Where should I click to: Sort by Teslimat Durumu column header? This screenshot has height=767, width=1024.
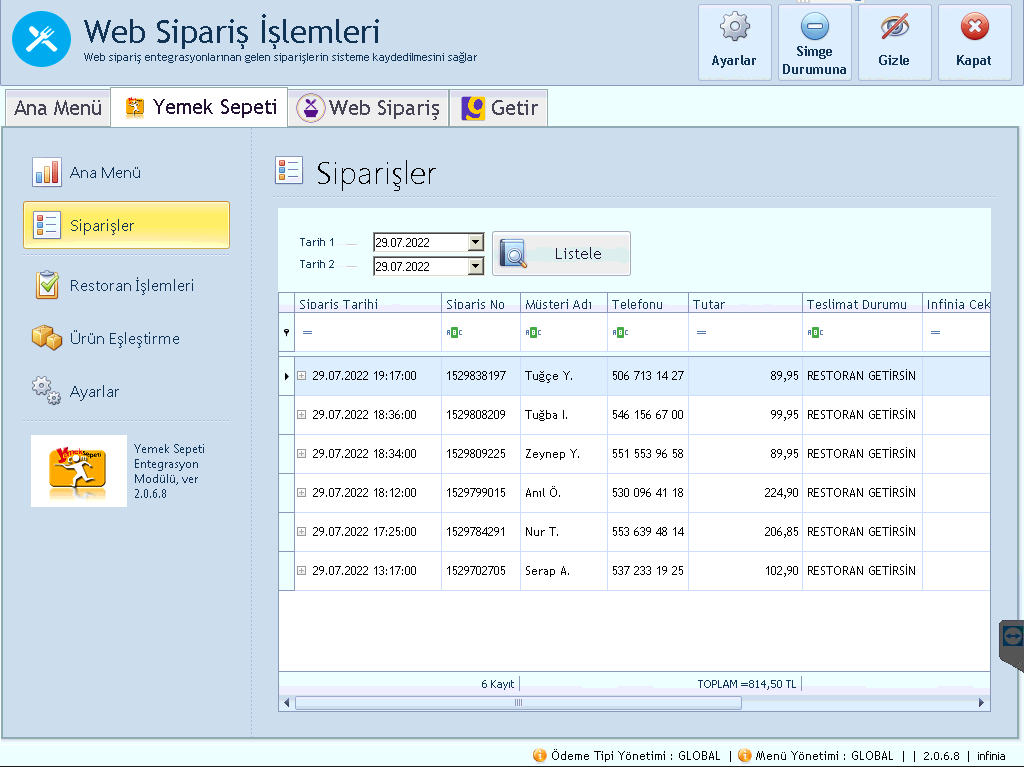(x=862, y=304)
